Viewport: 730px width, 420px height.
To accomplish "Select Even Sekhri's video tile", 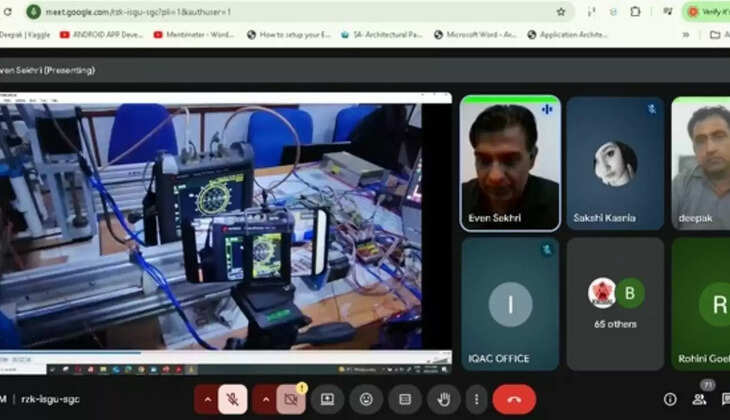I will pyautogui.click(x=510, y=163).
